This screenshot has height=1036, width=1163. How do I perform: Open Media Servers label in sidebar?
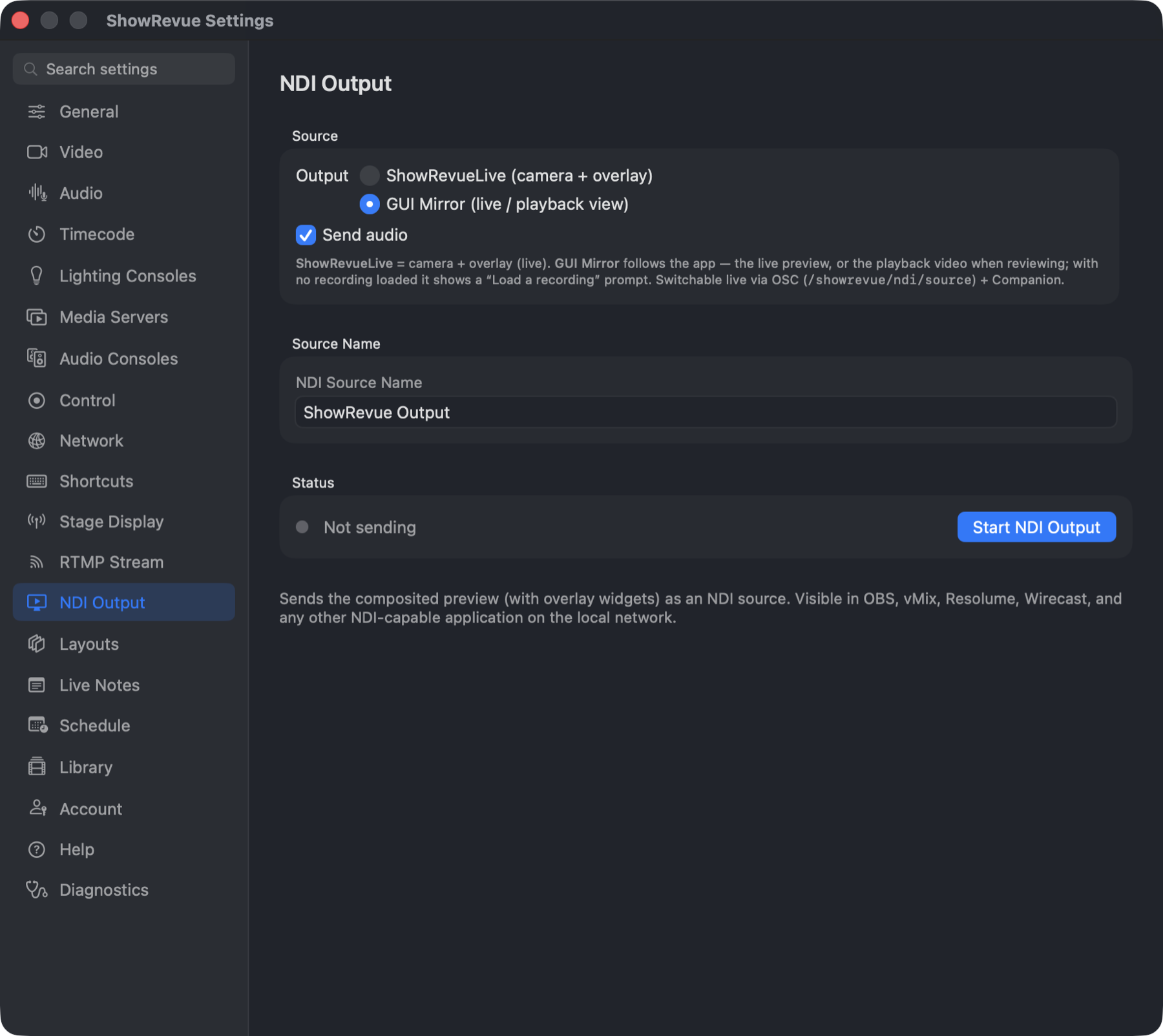point(114,317)
